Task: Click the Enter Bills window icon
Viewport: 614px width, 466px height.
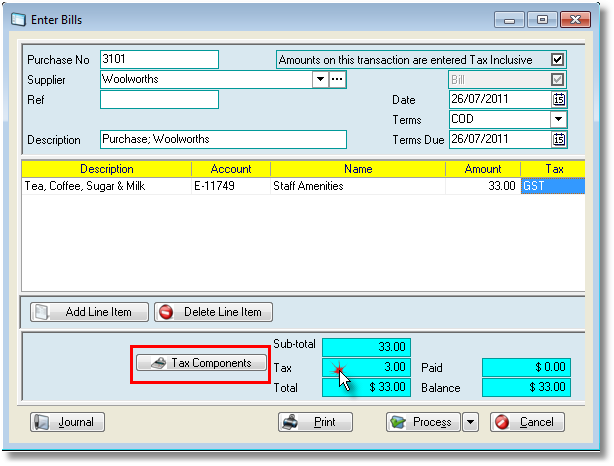Action: click(18, 20)
